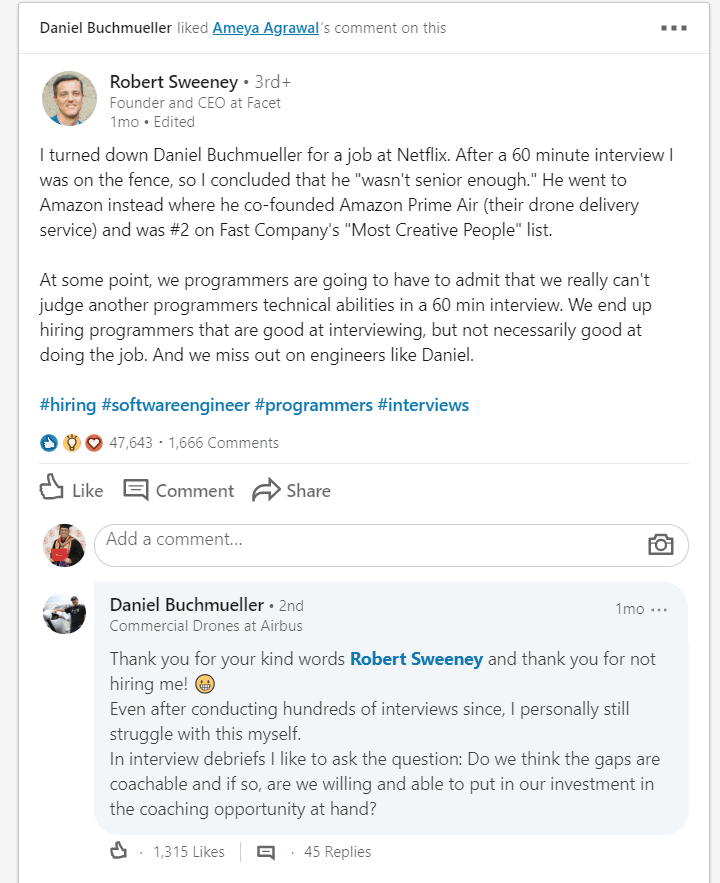Click the lightbulb insightful reaction icon
The width and height of the screenshot is (720, 883).
(71, 443)
